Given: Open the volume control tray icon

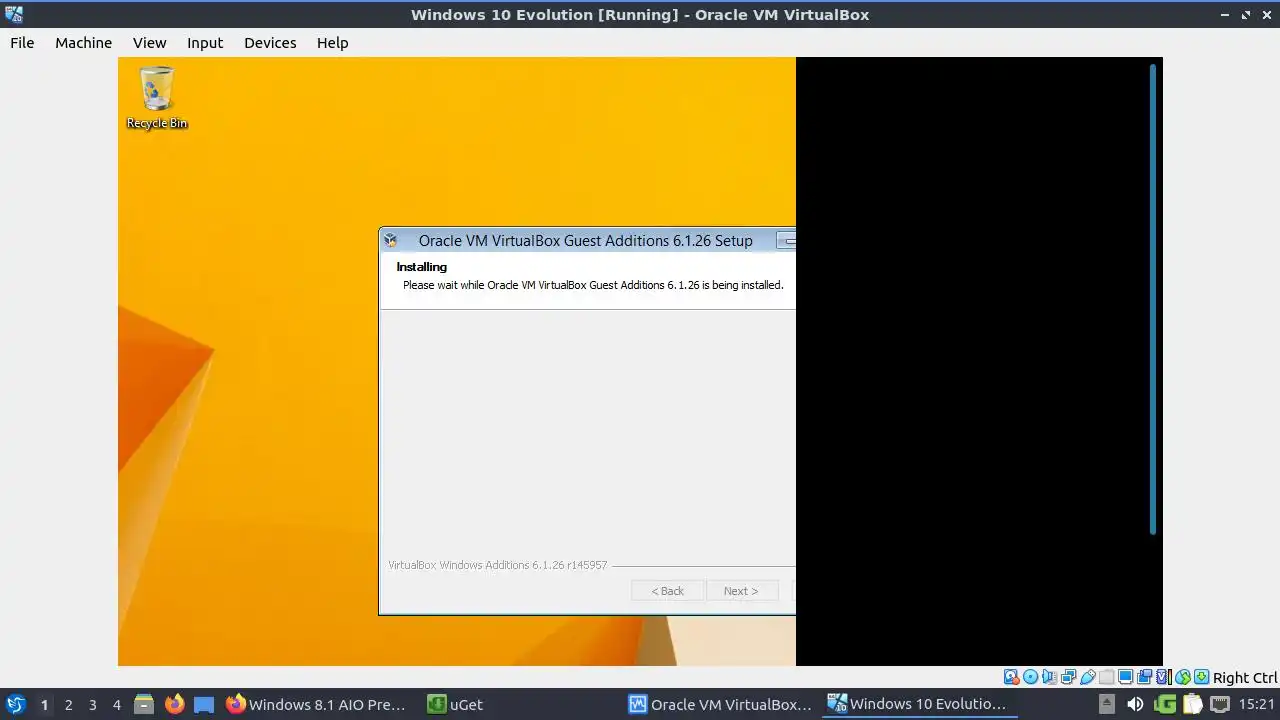Looking at the screenshot, I should [x=1136, y=704].
